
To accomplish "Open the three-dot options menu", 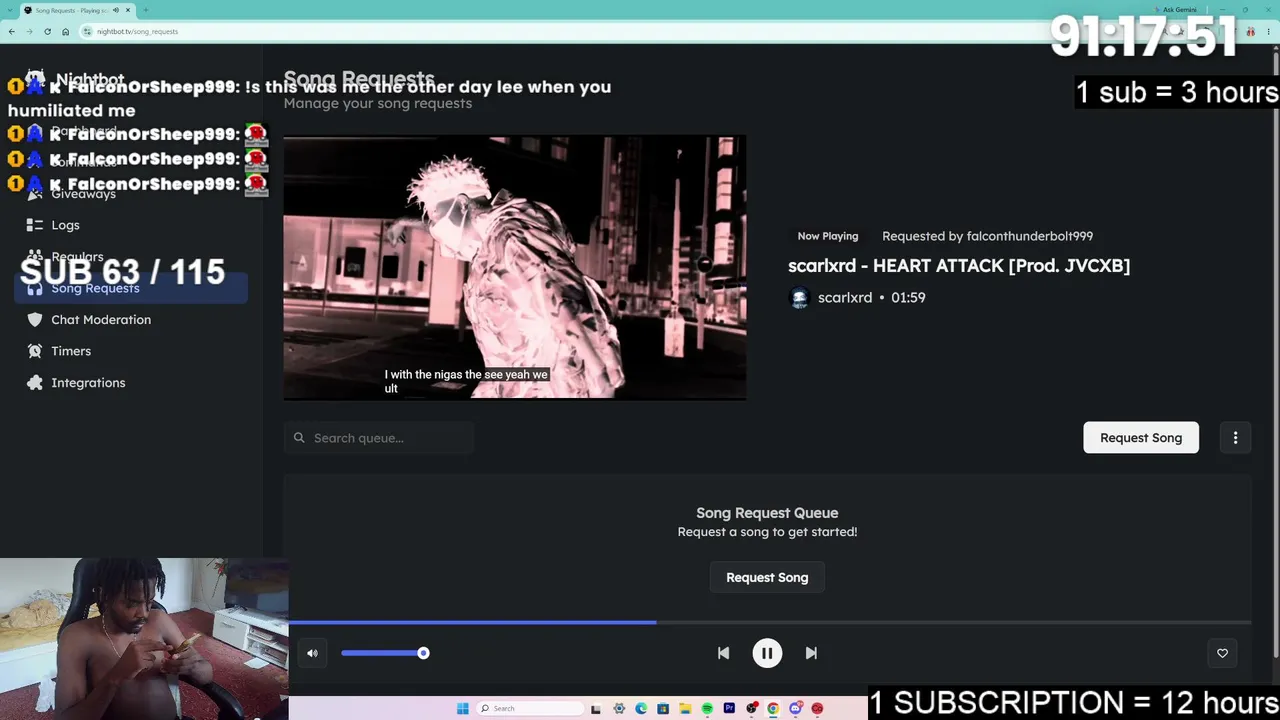I will [1235, 438].
